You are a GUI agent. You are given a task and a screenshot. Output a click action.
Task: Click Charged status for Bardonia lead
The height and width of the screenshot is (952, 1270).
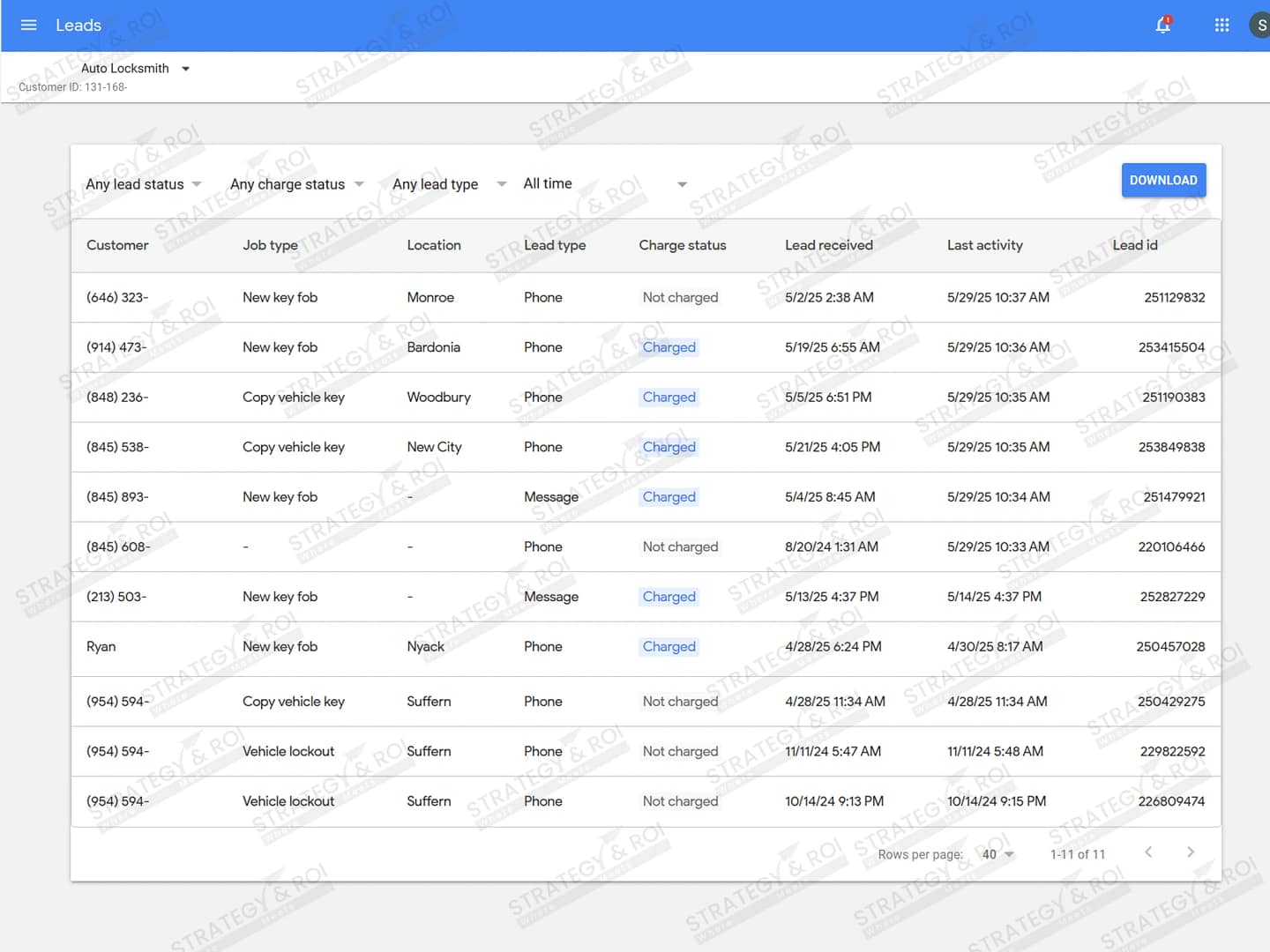[x=669, y=347]
